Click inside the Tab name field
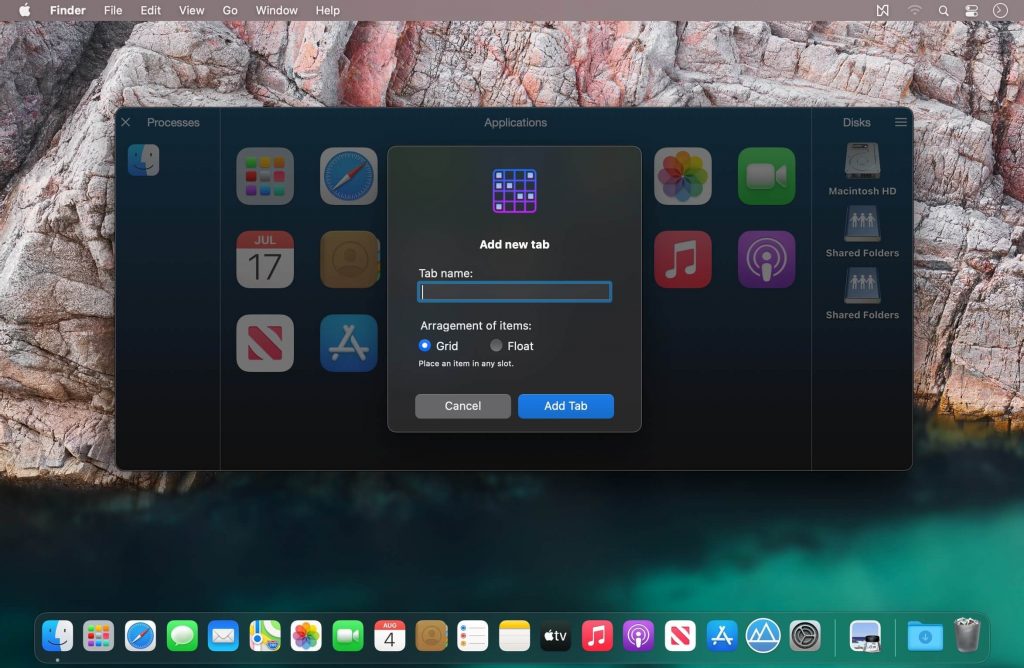Image resolution: width=1024 pixels, height=668 pixels. point(514,291)
